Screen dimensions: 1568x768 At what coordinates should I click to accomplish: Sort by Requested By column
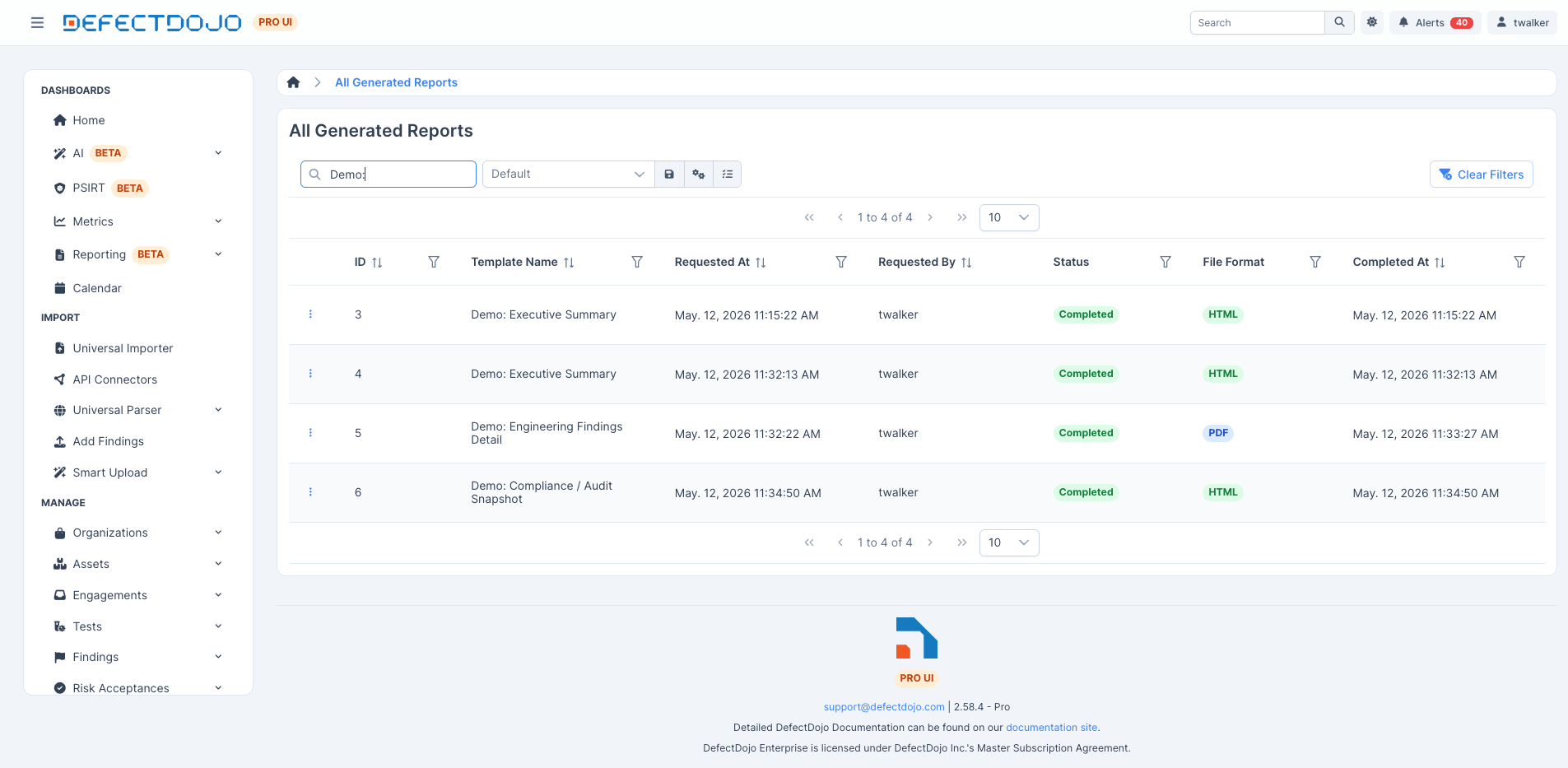click(966, 262)
